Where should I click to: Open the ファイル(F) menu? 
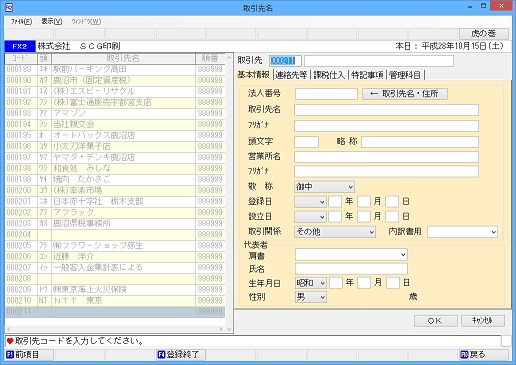pyautogui.click(x=22, y=22)
